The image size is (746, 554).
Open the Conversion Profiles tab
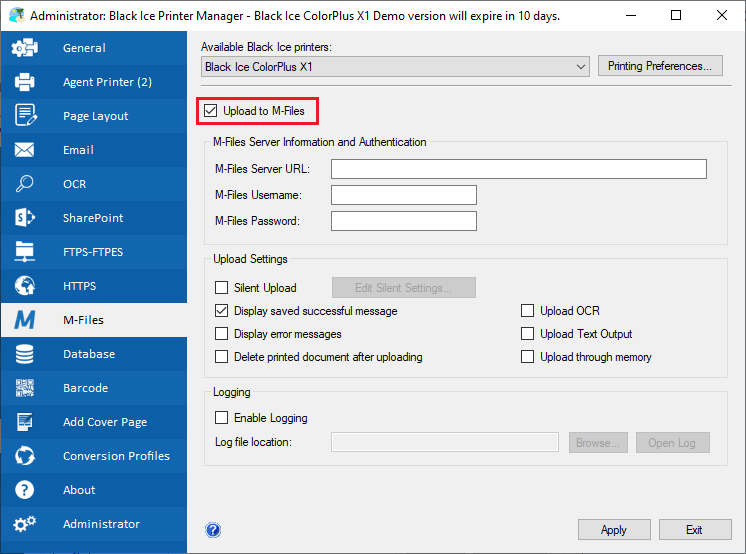coord(116,456)
